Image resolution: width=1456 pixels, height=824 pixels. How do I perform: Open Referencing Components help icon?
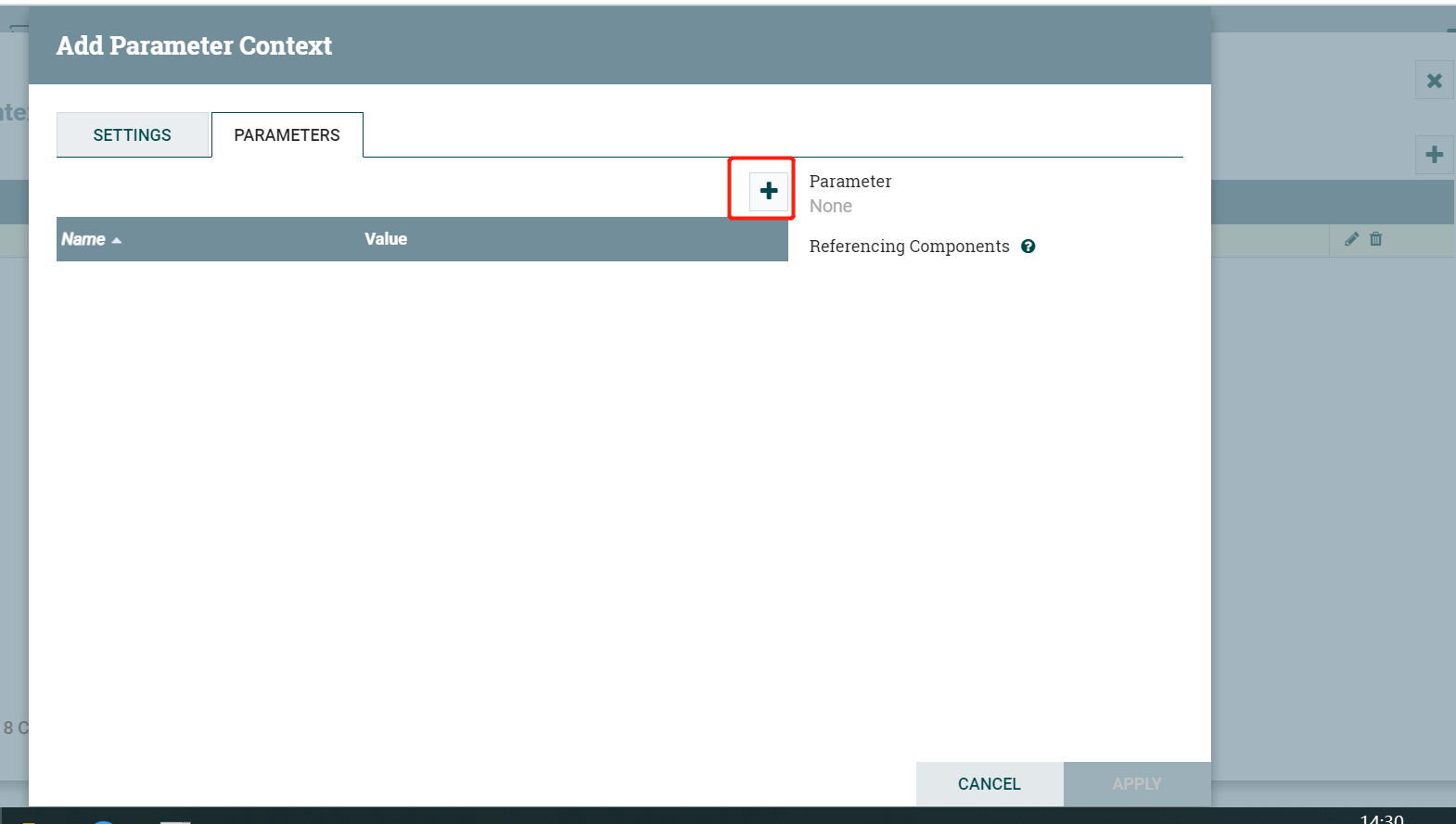coord(1028,247)
